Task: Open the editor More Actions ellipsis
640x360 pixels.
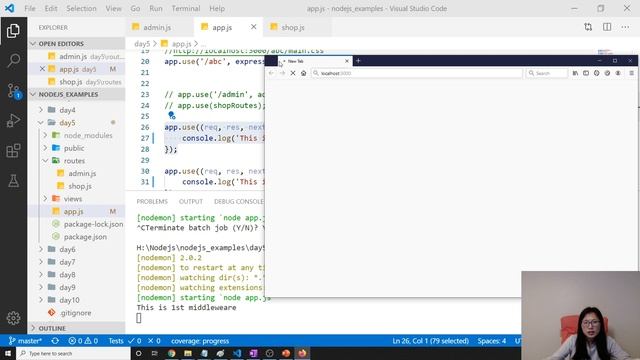Action: [x=625, y=27]
